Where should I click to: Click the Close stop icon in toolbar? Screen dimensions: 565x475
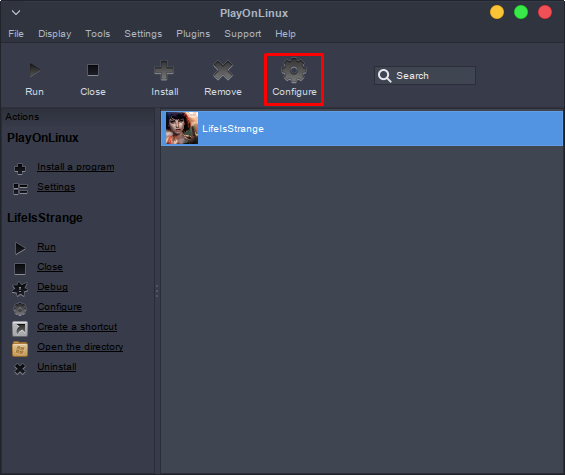(x=93, y=70)
